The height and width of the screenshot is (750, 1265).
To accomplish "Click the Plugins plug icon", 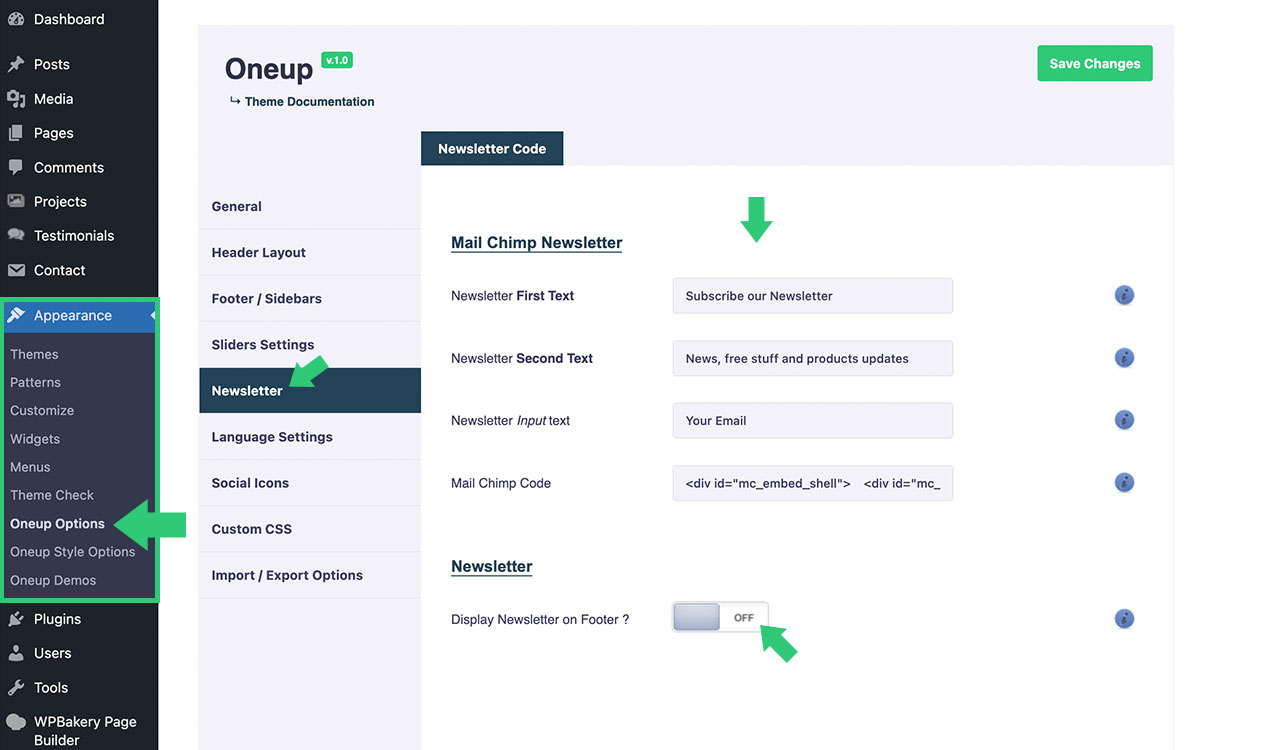I will coord(16,619).
